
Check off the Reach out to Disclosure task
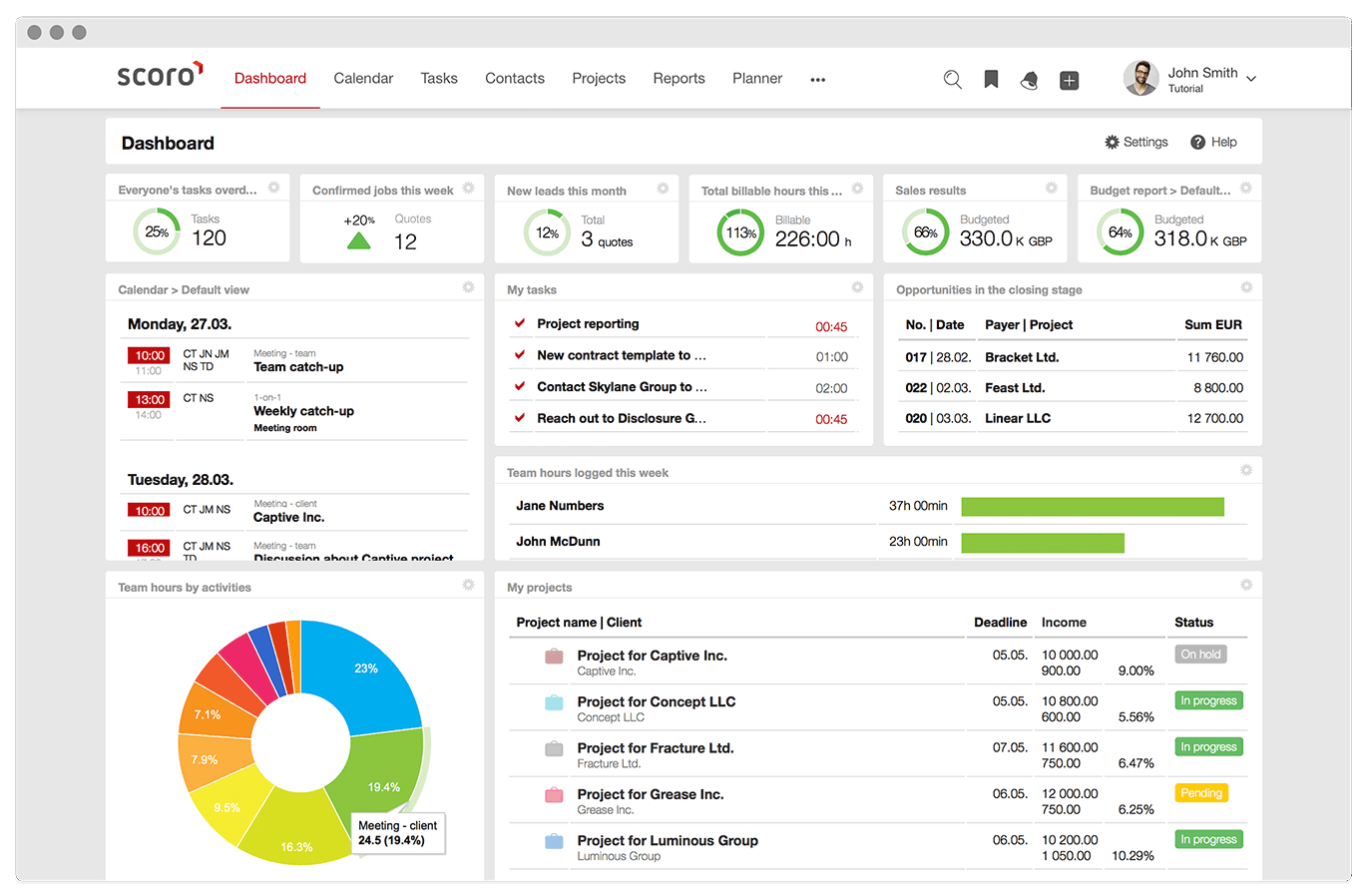[520, 418]
